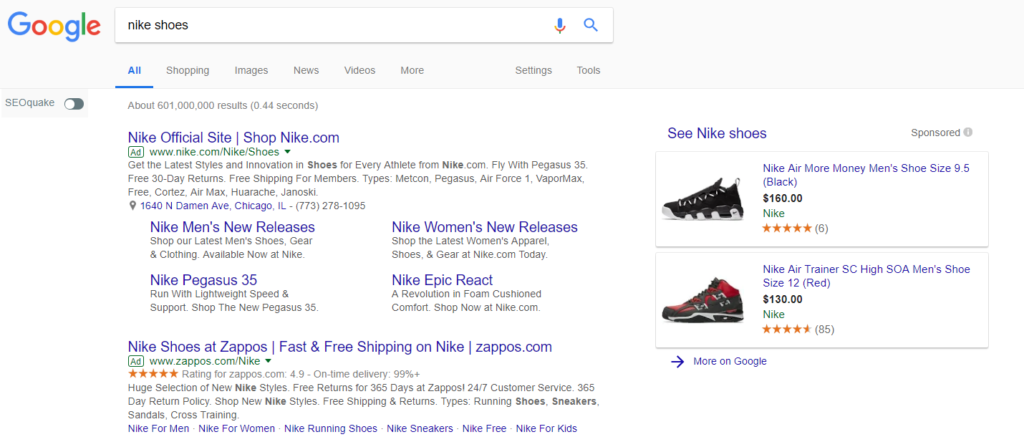The height and width of the screenshot is (442, 1024).
Task: Click the results count text
Action: pyautogui.click(x=223, y=105)
